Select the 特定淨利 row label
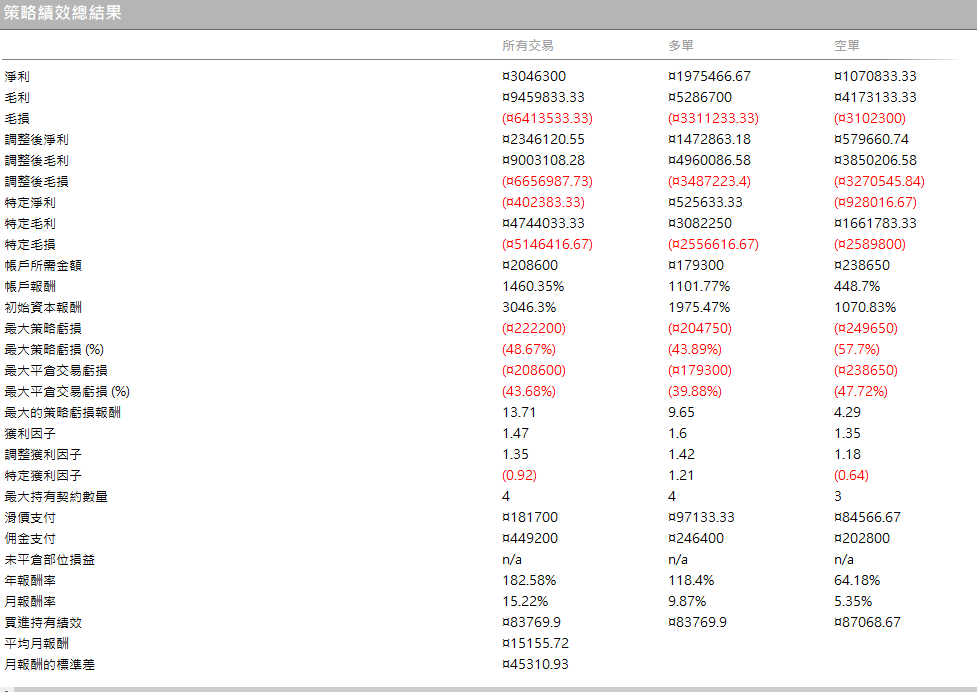Viewport: 977px width, 692px height. coord(30,202)
